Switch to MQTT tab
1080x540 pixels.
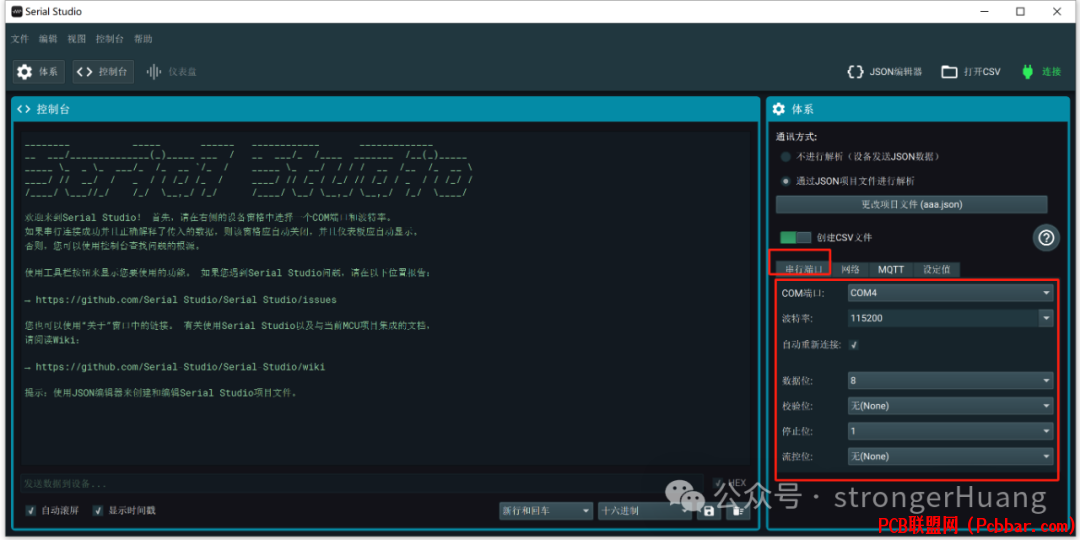pyautogui.click(x=891, y=269)
